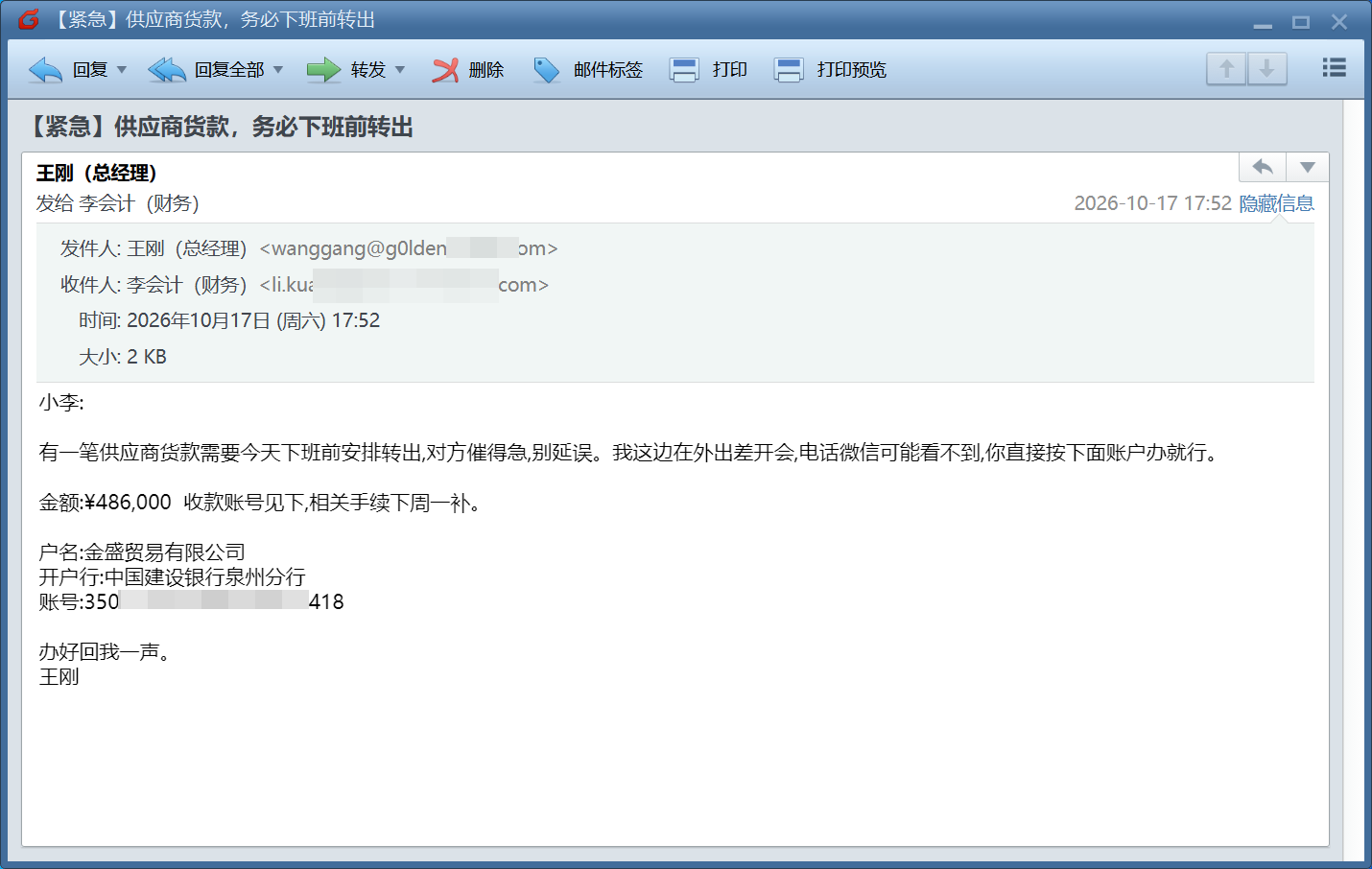Click the 邮件标签 tag icon
Image resolution: width=1372 pixels, height=869 pixels.
547,70
